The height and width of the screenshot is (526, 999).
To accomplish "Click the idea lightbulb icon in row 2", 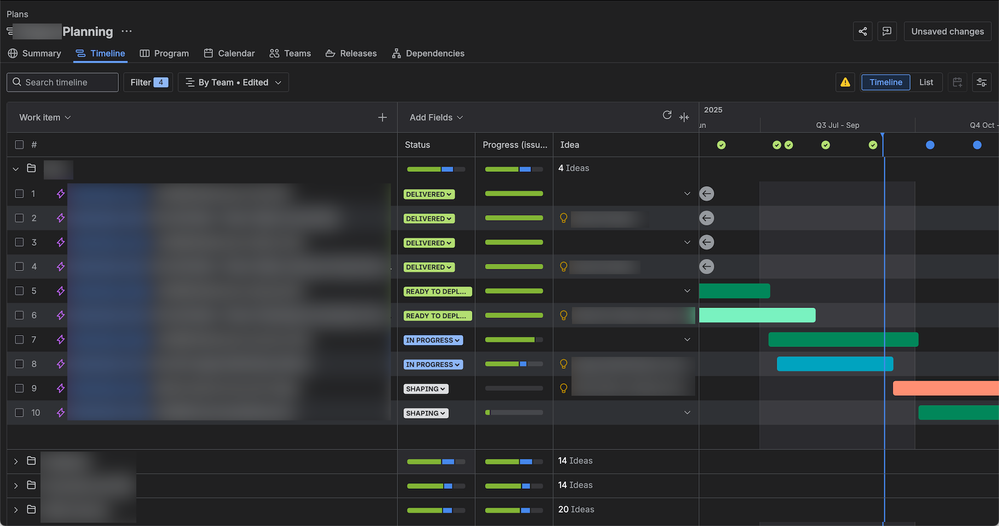I will tap(563, 218).
